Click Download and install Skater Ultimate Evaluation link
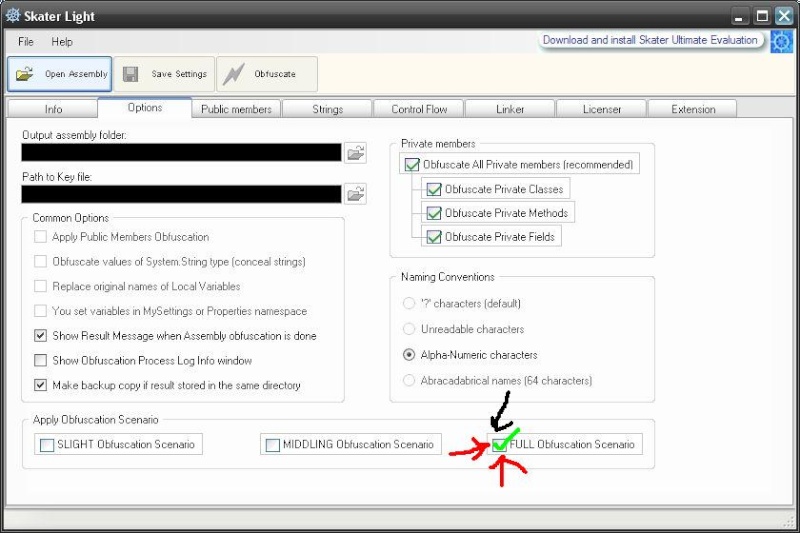800x533 pixels. point(650,40)
